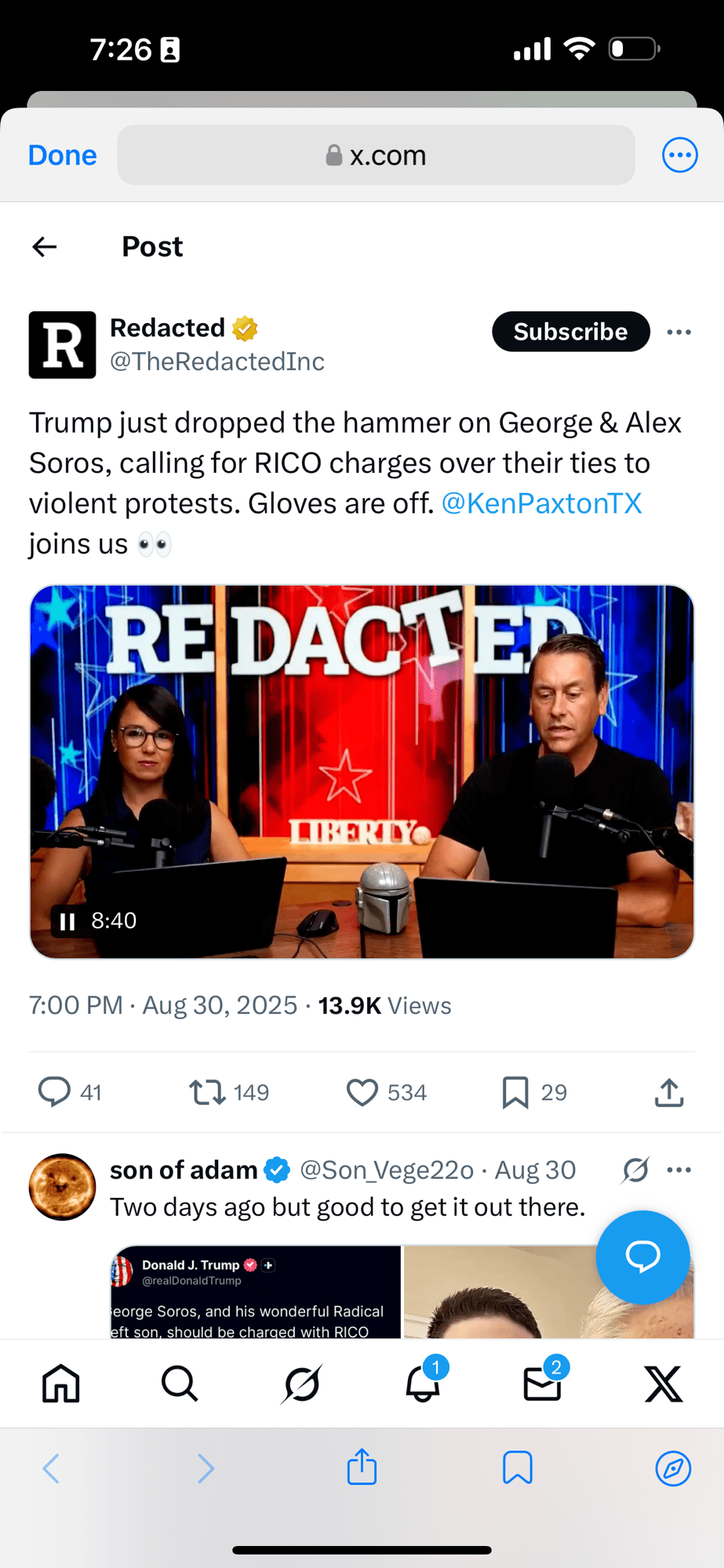Like the Redacted post

coord(363,1091)
